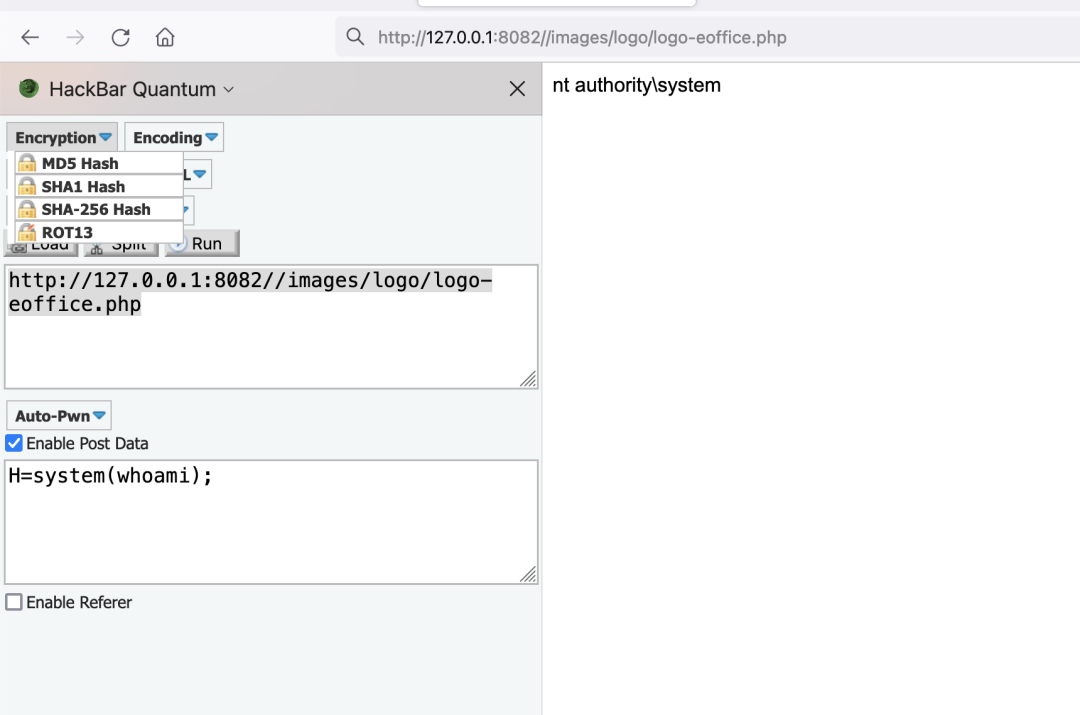This screenshot has height=715, width=1080.
Task: Click the resize grip of post data textarea
Action: coord(528,574)
